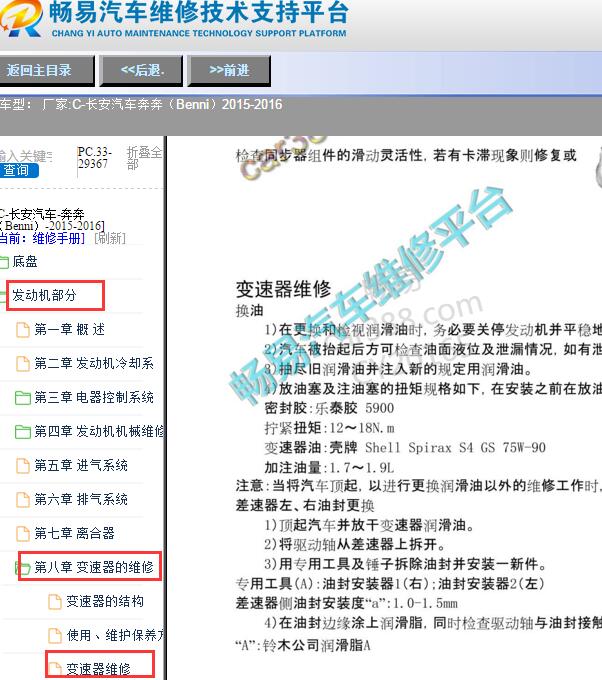Click the folder icon beside 第八章 变速器的维修
The image size is (602, 680).
[23, 567]
